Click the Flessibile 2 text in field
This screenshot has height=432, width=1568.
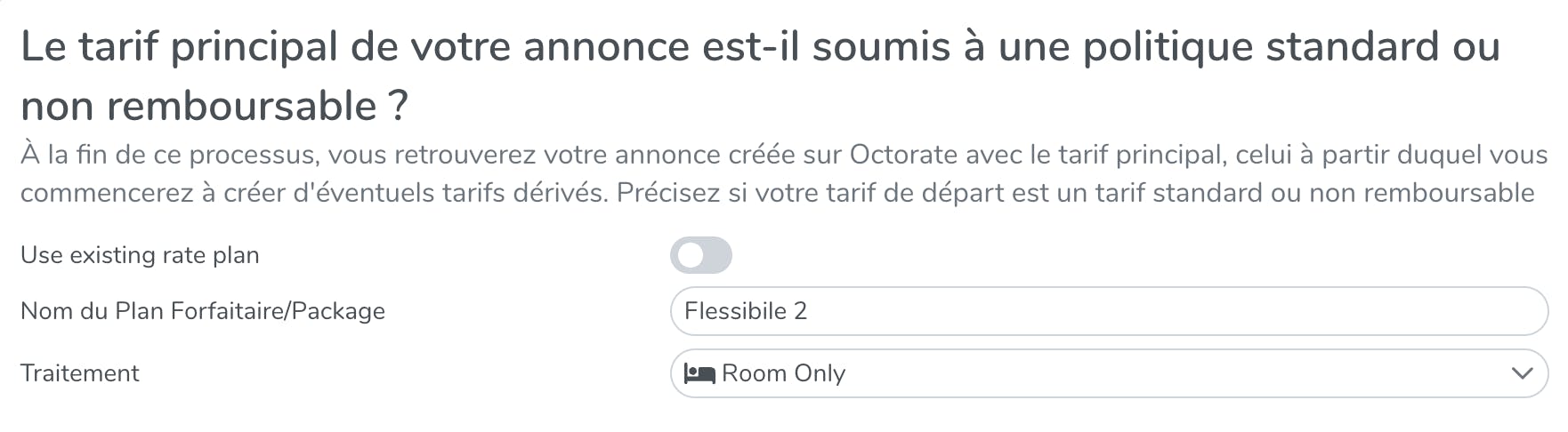745,311
